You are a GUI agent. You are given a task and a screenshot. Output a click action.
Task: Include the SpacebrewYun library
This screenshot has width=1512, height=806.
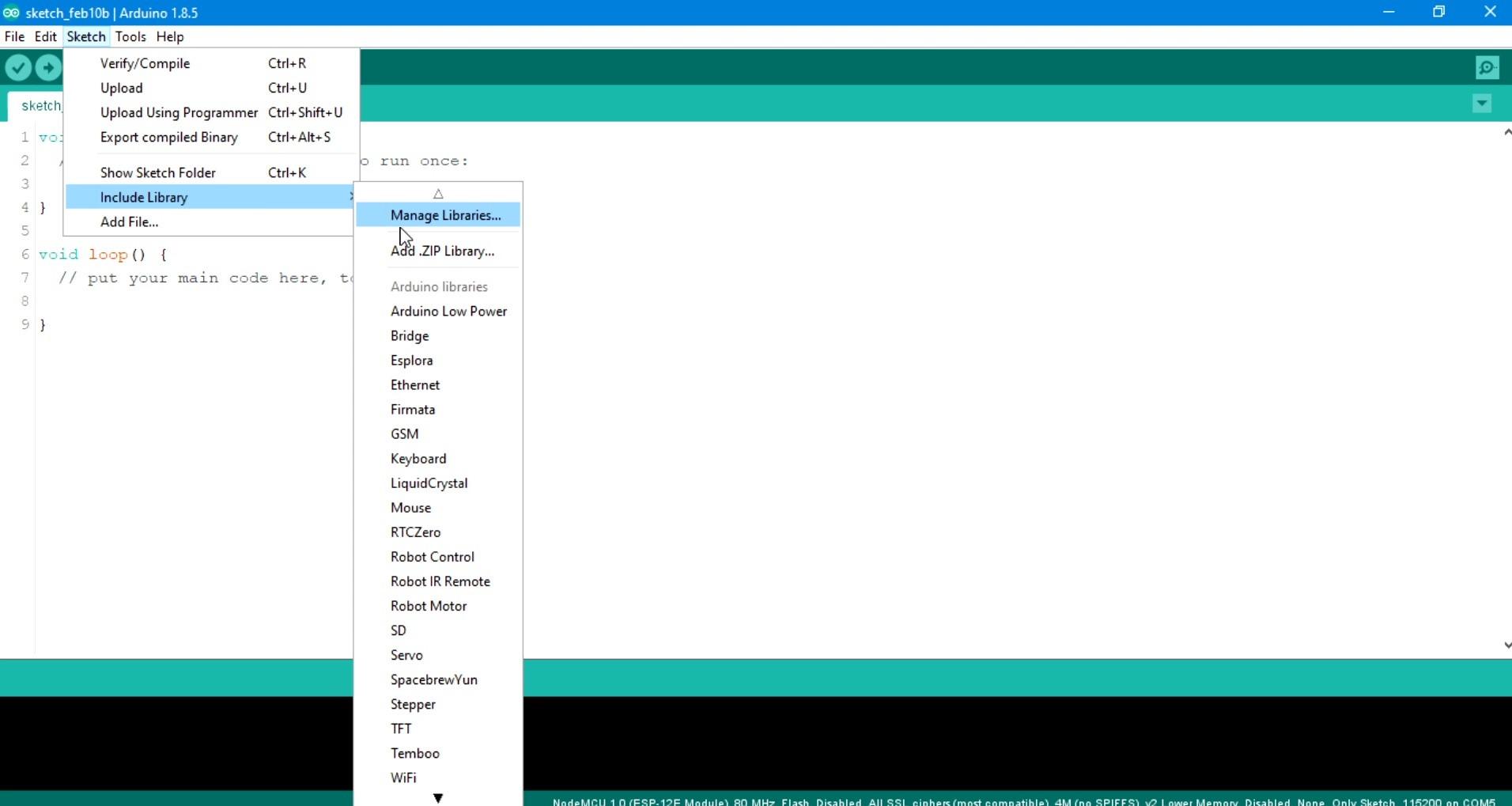click(x=438, y=679)
